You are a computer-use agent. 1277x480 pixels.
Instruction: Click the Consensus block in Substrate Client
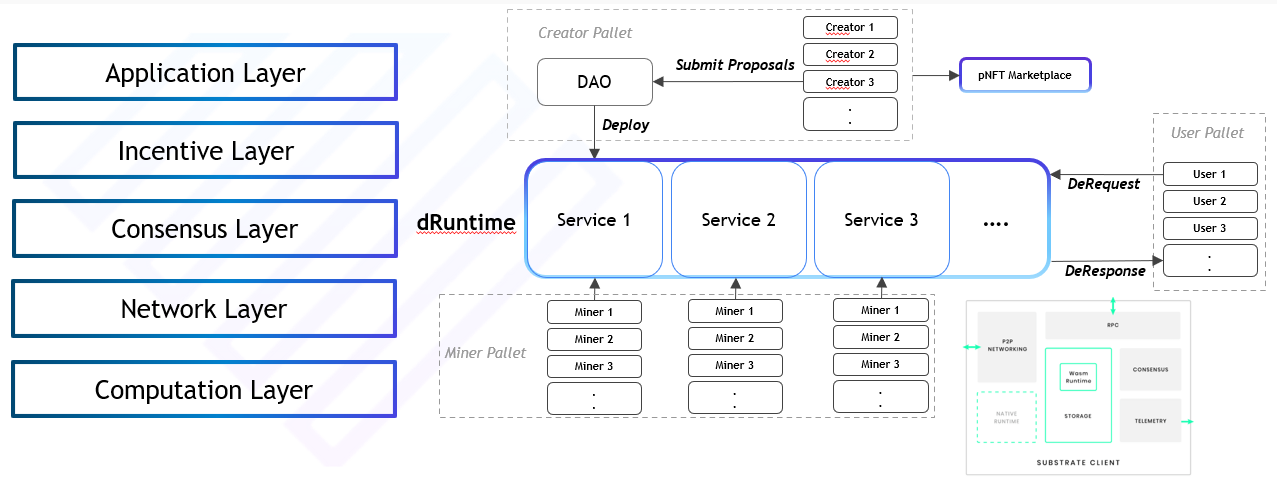point(1150,369)
